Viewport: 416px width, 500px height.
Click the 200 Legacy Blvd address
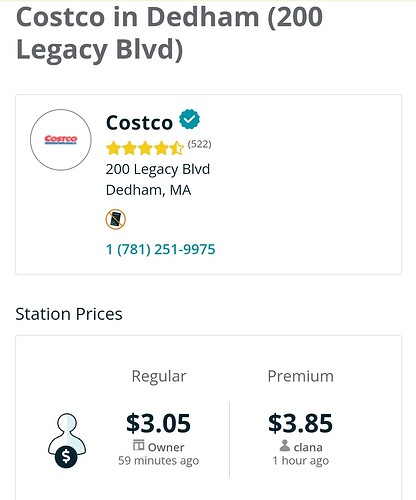click(158, 169)
